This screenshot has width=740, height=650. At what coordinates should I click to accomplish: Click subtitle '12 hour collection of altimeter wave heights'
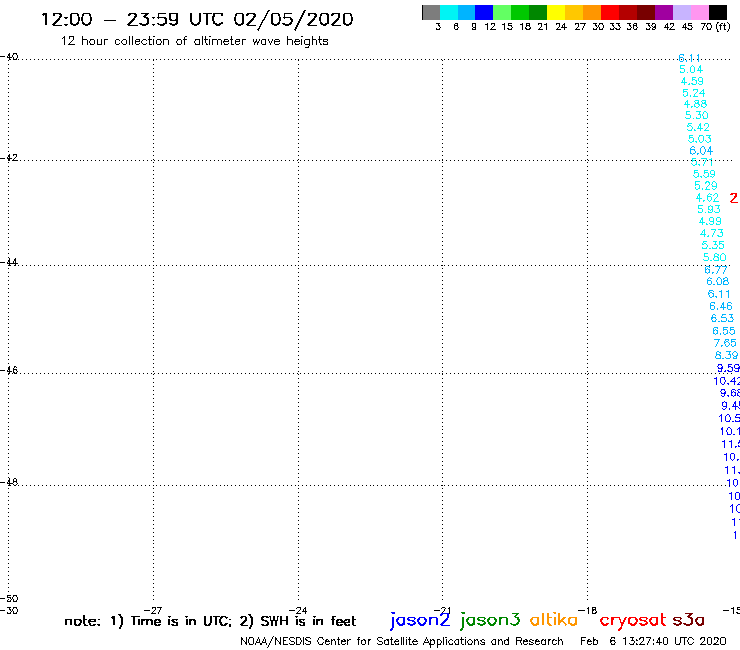(194, 42)
